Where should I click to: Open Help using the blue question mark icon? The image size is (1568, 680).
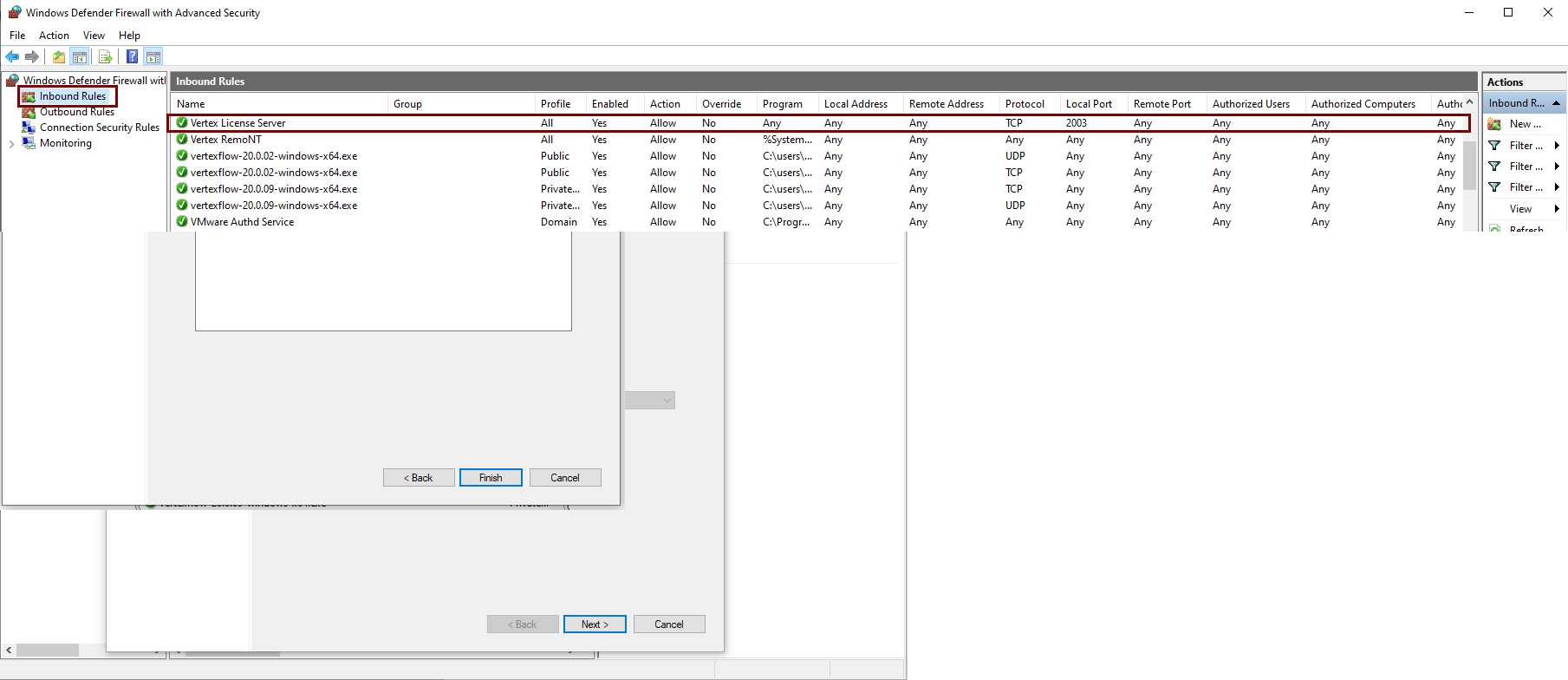point(132,57)
